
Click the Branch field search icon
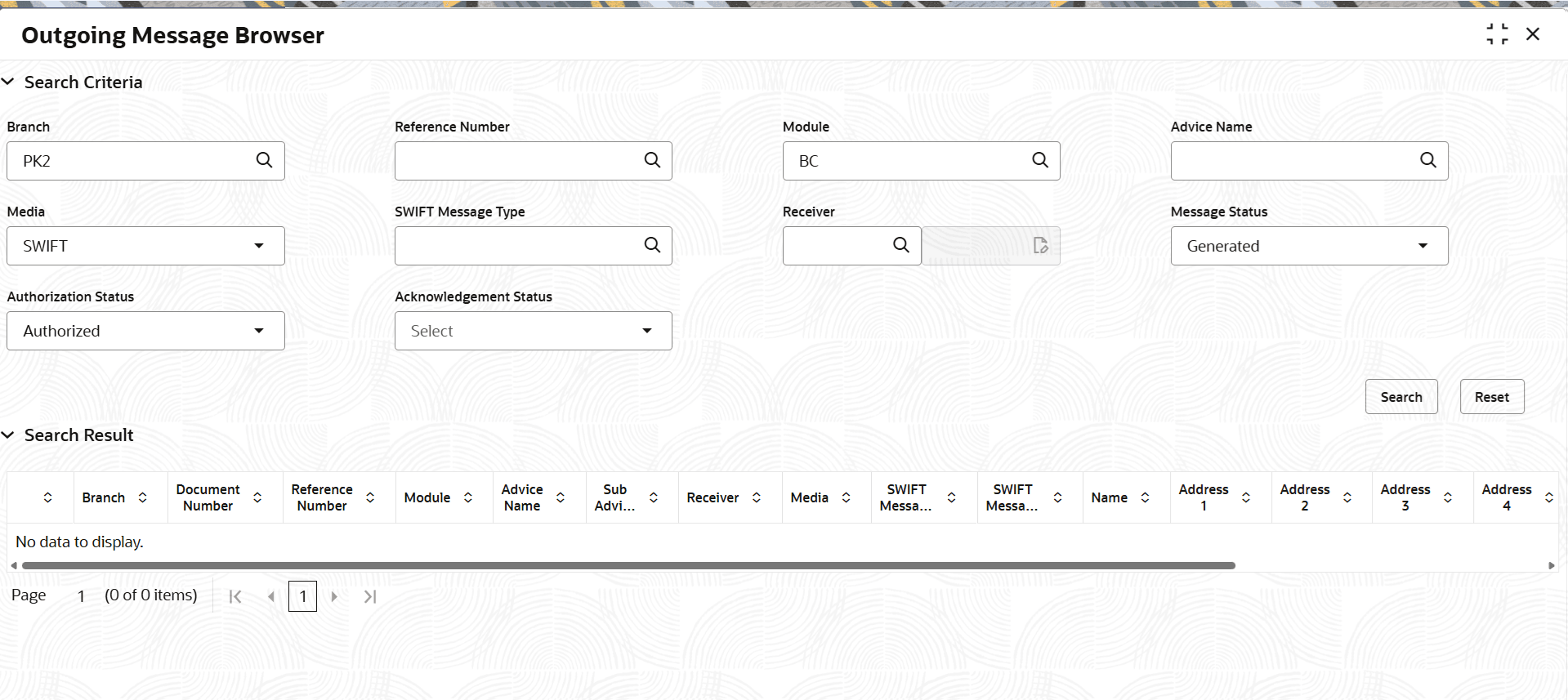tap(264, 160)
